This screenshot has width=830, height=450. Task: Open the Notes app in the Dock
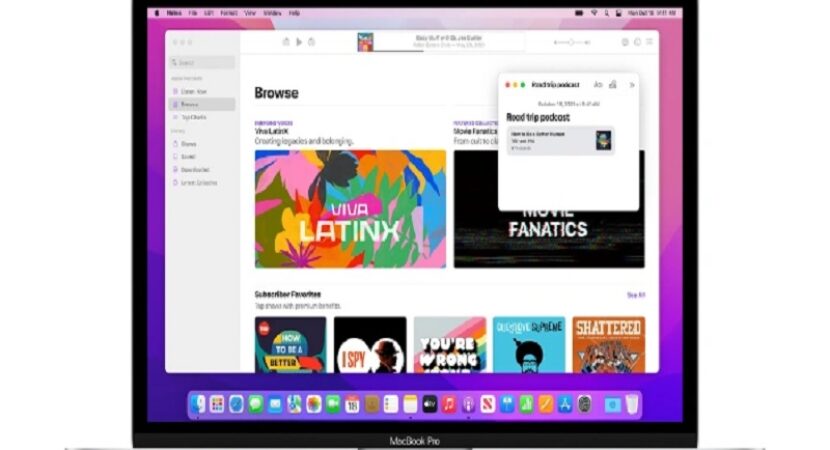point(410,404)
